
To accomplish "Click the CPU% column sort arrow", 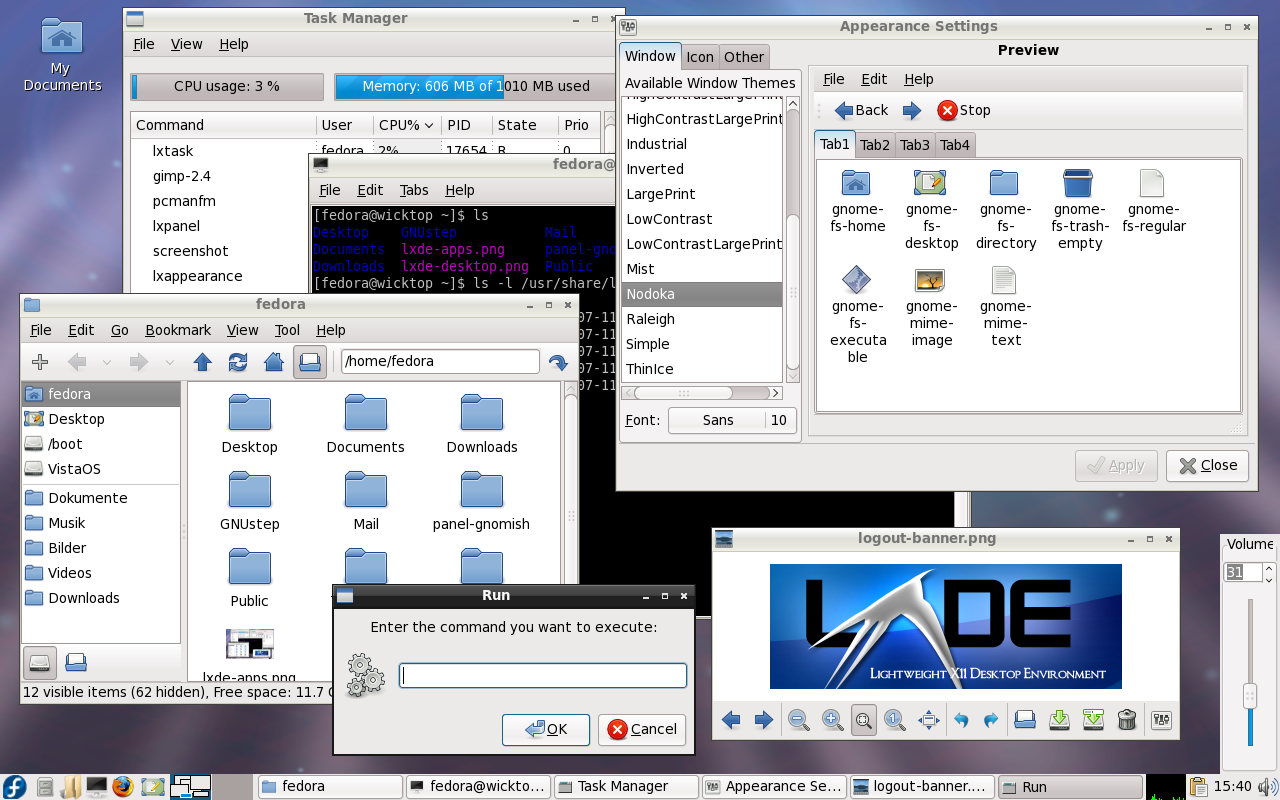I will tap(429, 125).
